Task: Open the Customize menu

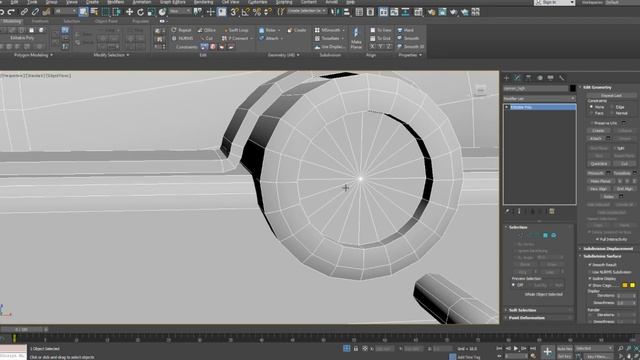Action: [258, 2]
